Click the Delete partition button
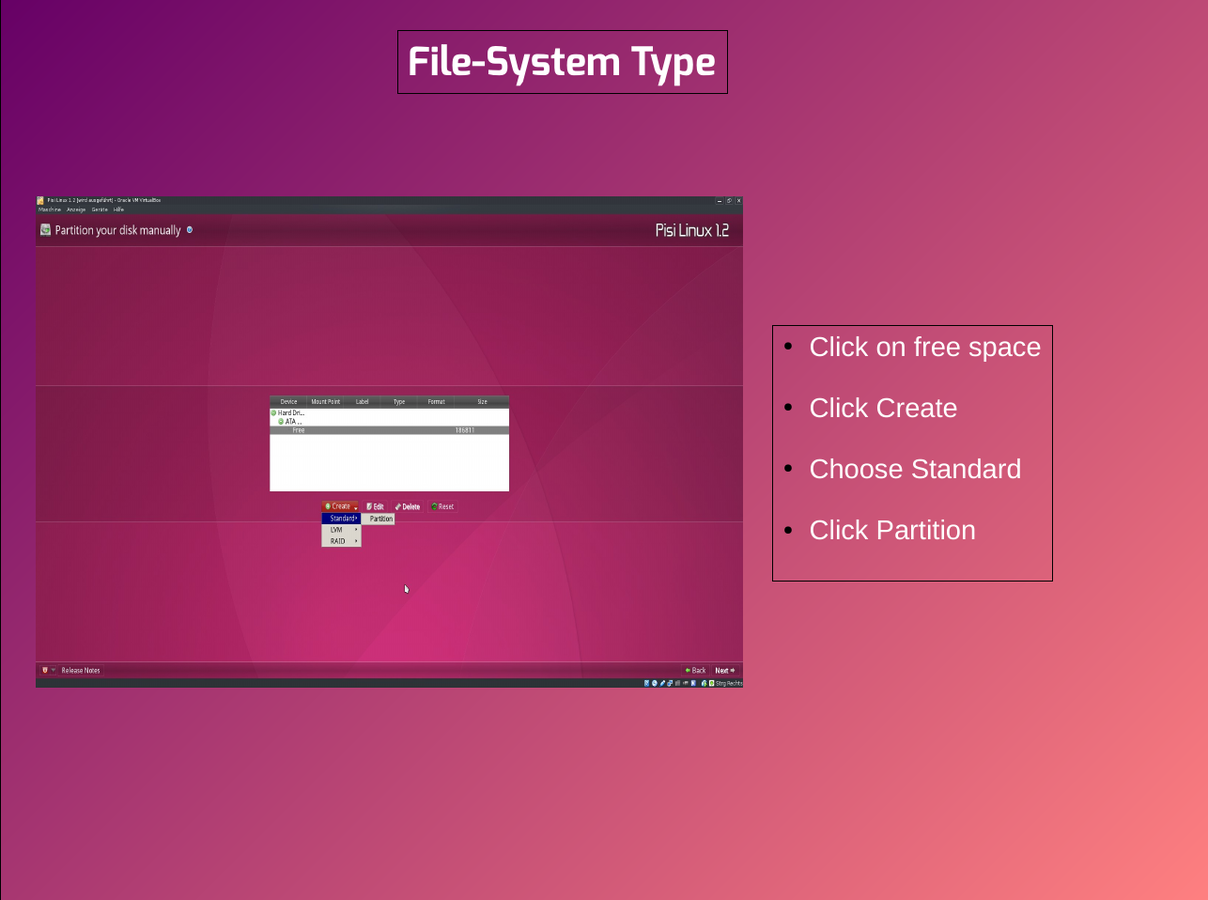The height and width of the screenshot is (900, 1208). point(407,507)
